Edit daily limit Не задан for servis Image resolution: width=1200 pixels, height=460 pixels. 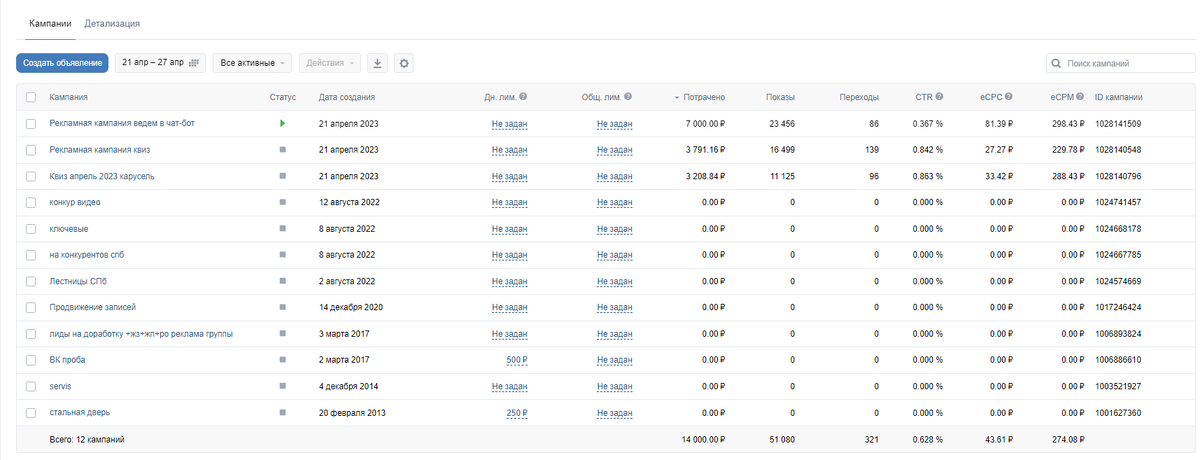coord(510,386)
